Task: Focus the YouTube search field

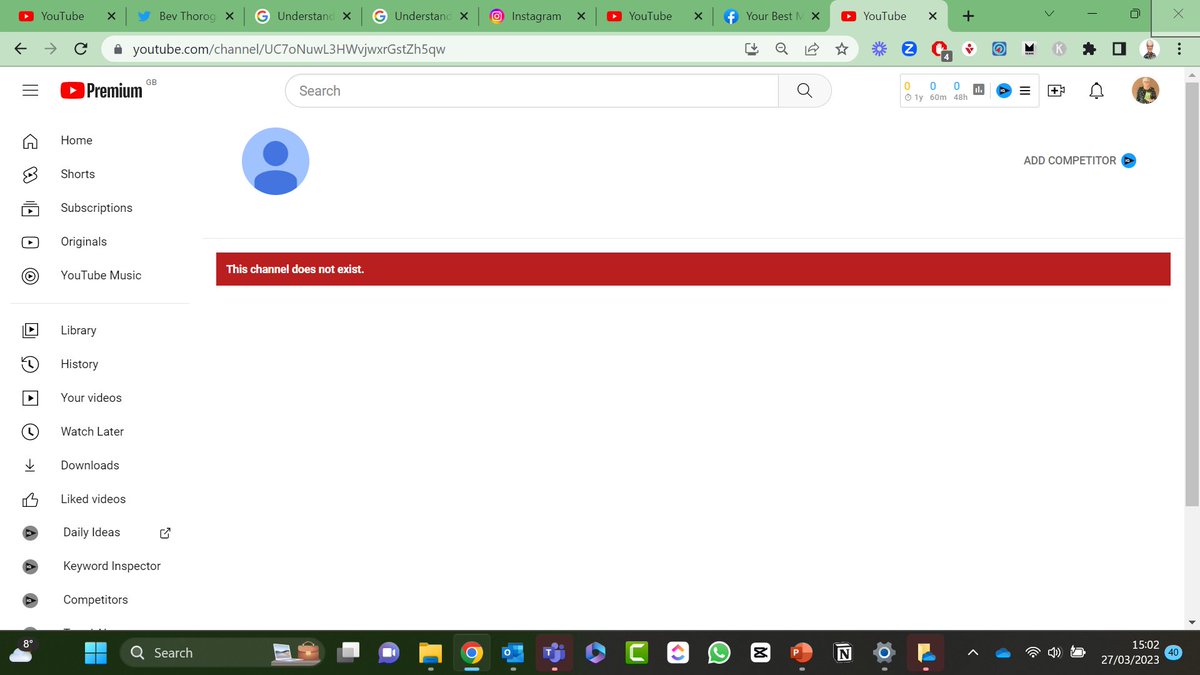Action: 532,91
